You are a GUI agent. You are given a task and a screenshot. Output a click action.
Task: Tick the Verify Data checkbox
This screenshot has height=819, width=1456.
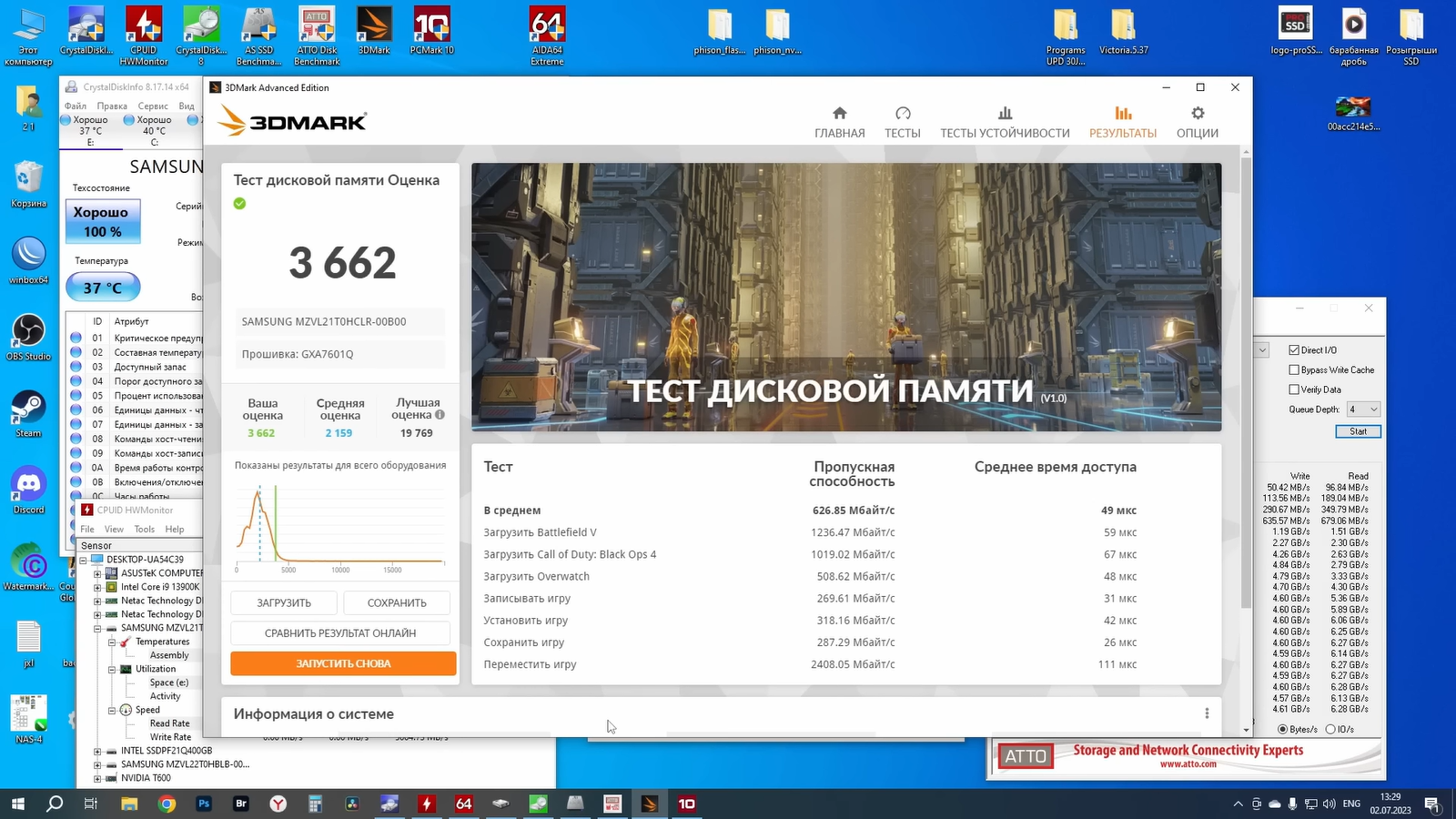pos(1294,389)
